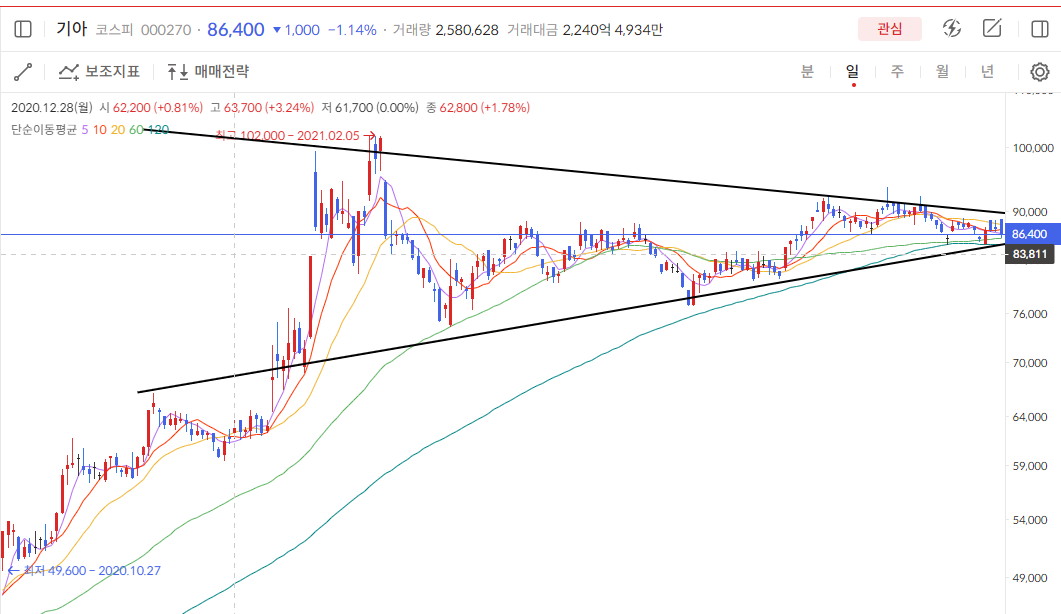Click the 단순이동평균 indicator label
The image size is (1061, 614).
coord(44,129)
